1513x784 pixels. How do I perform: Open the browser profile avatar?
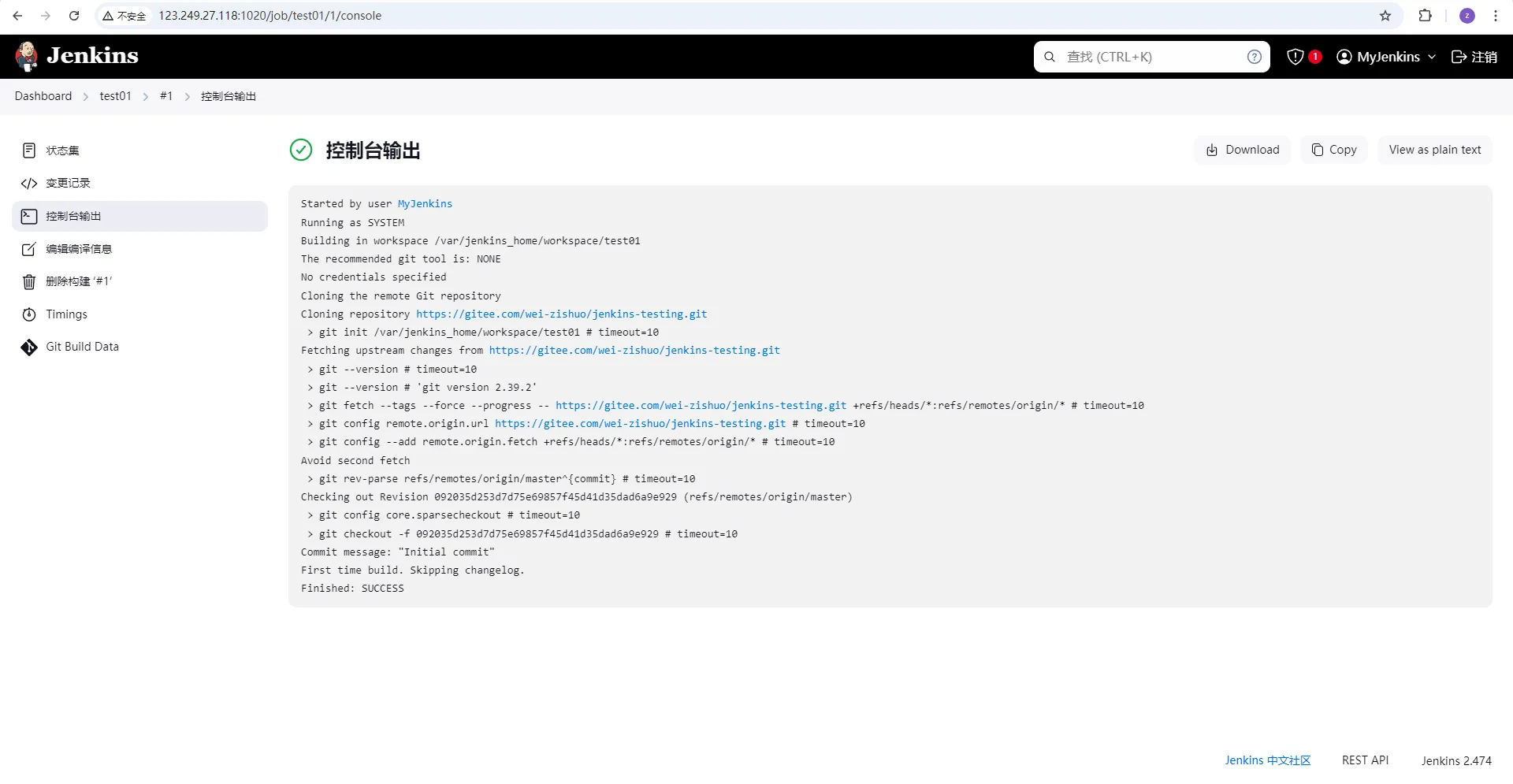pyautogui.click(x=1467, y=16)
